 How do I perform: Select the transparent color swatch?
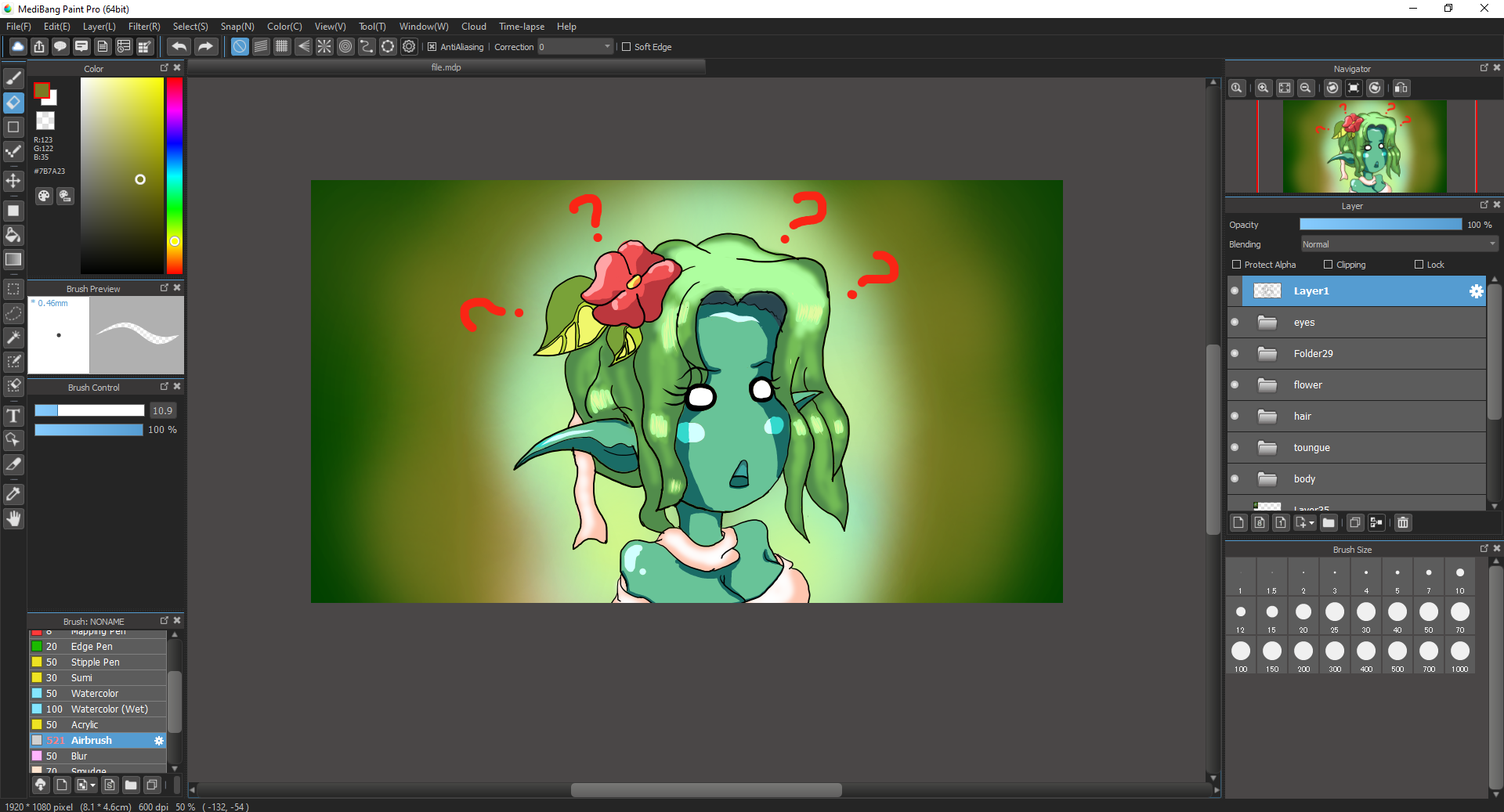click(45, 121)
